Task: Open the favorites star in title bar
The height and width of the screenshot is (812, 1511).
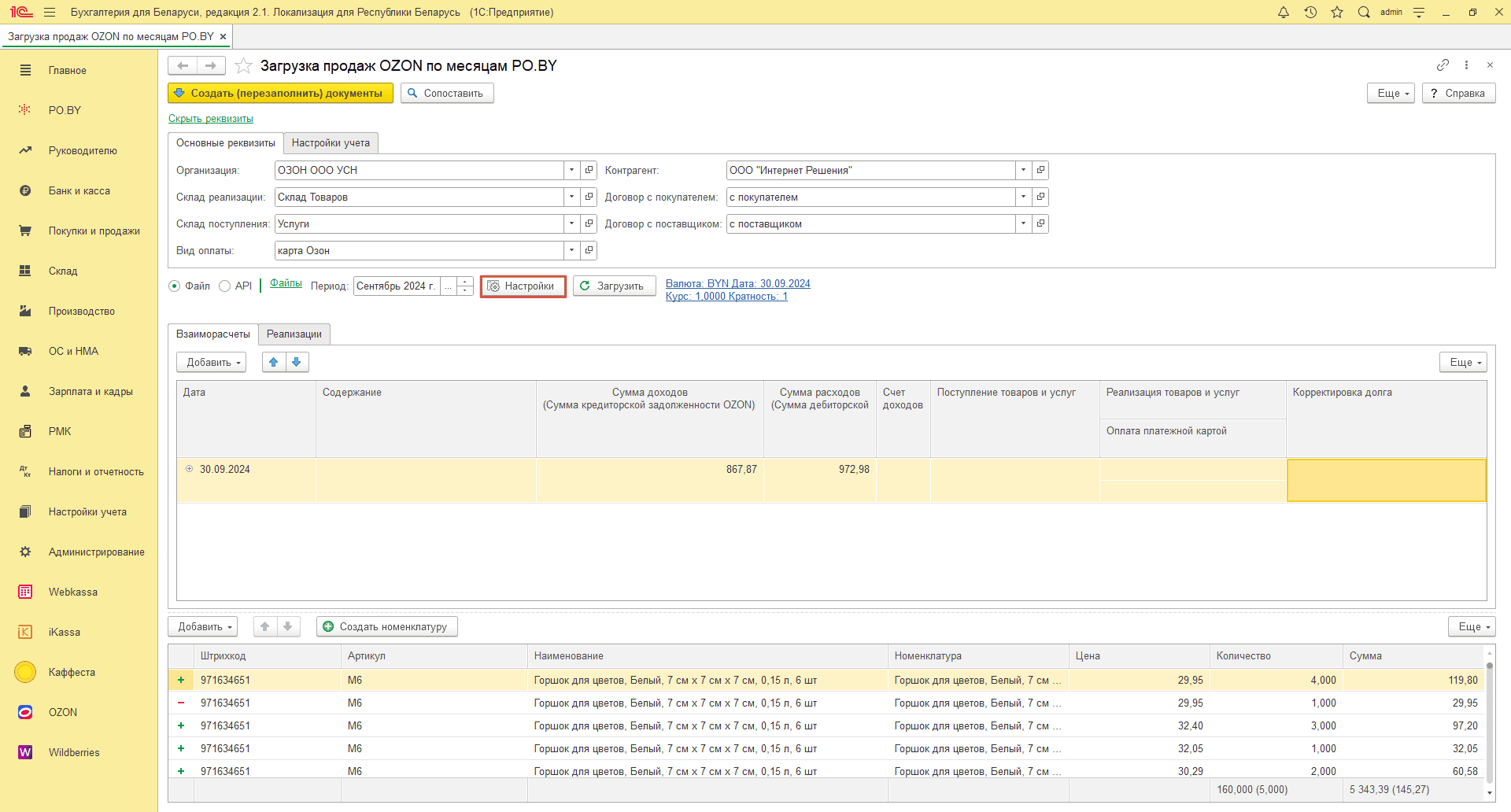Action: (x=1337, y=12)
